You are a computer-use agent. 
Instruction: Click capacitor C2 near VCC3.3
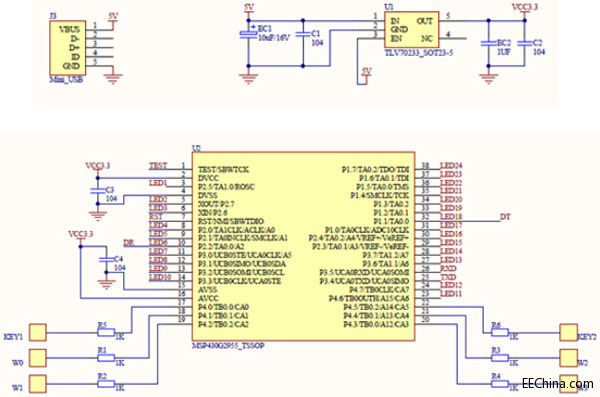525,43
